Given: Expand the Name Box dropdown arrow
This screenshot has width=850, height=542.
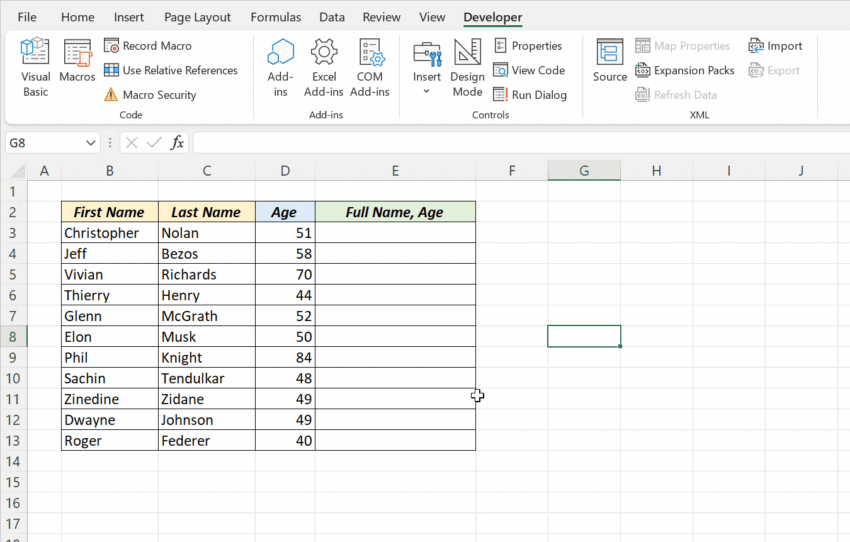Looking at the screenshot, I should pos(91,143).
